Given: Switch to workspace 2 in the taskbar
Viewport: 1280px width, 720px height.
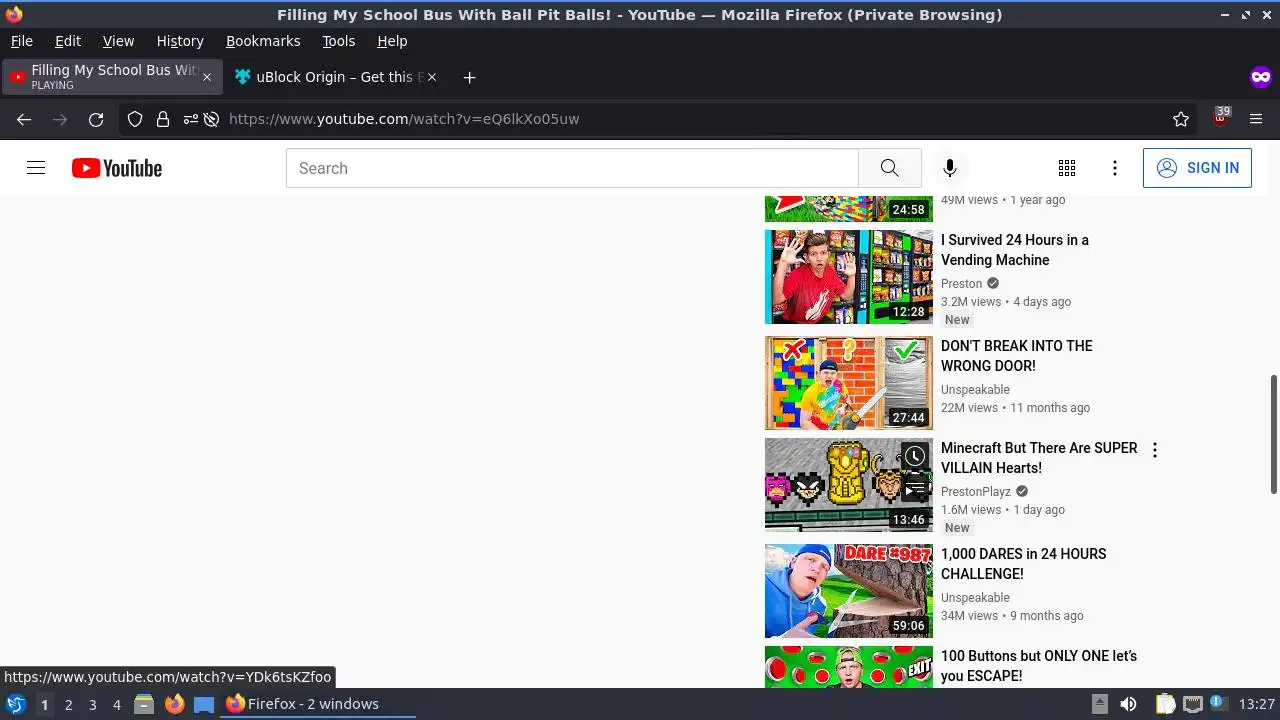Looking at the screenshot, I should [x=68, y=704].
